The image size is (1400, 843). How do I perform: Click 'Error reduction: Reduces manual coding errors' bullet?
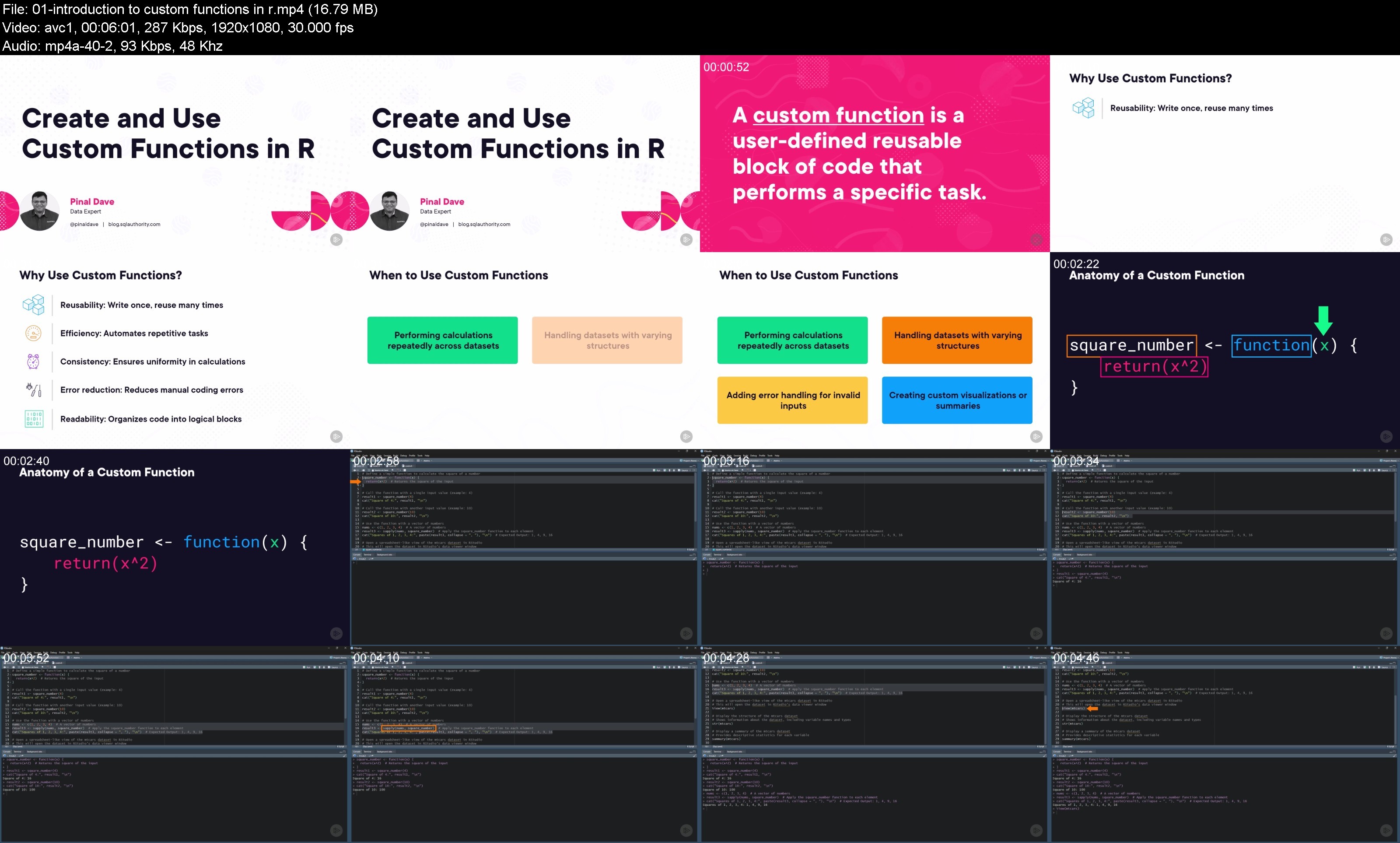click(x=151, y=390)
